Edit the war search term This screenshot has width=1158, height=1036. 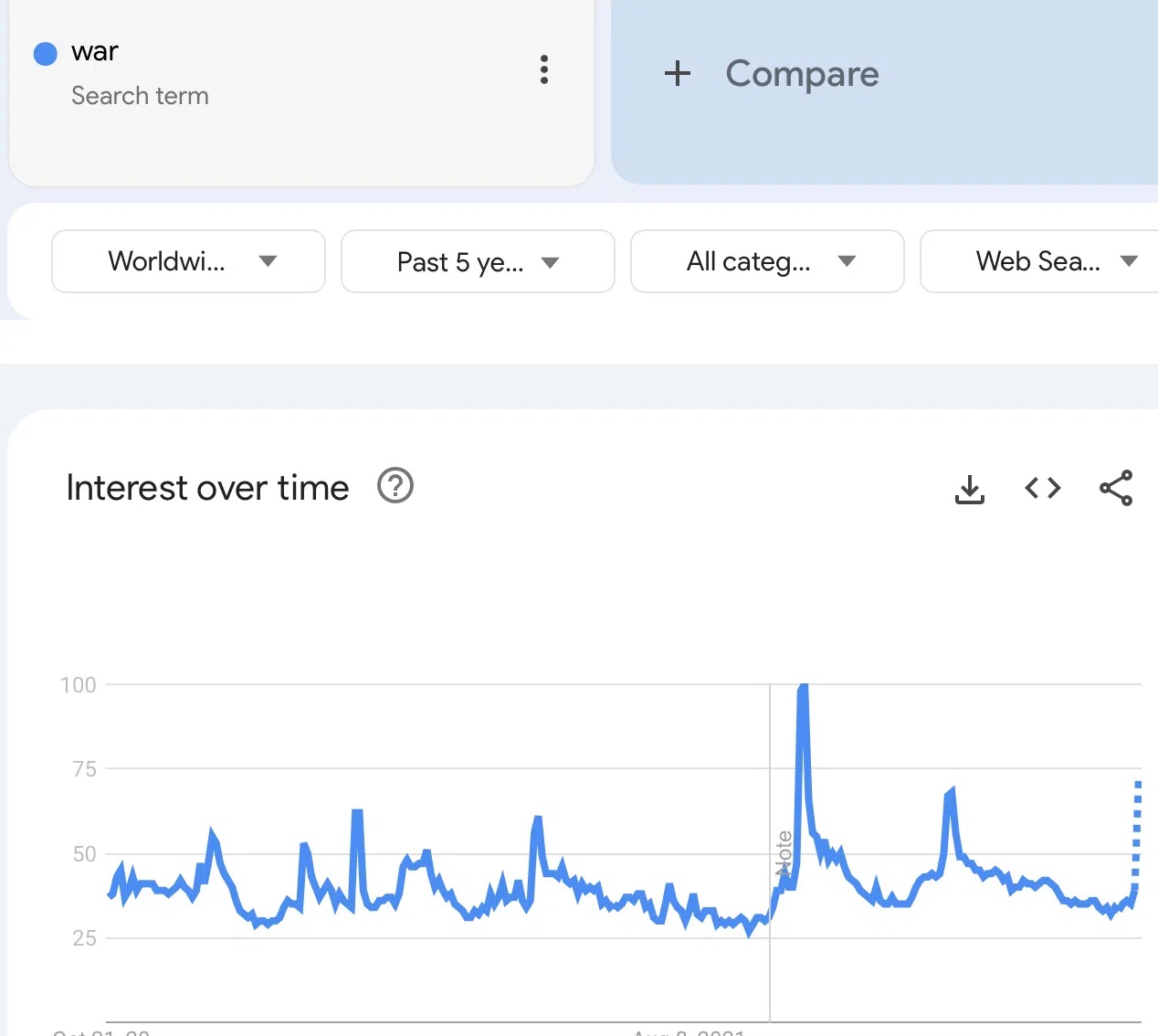(x=95, y=52)
